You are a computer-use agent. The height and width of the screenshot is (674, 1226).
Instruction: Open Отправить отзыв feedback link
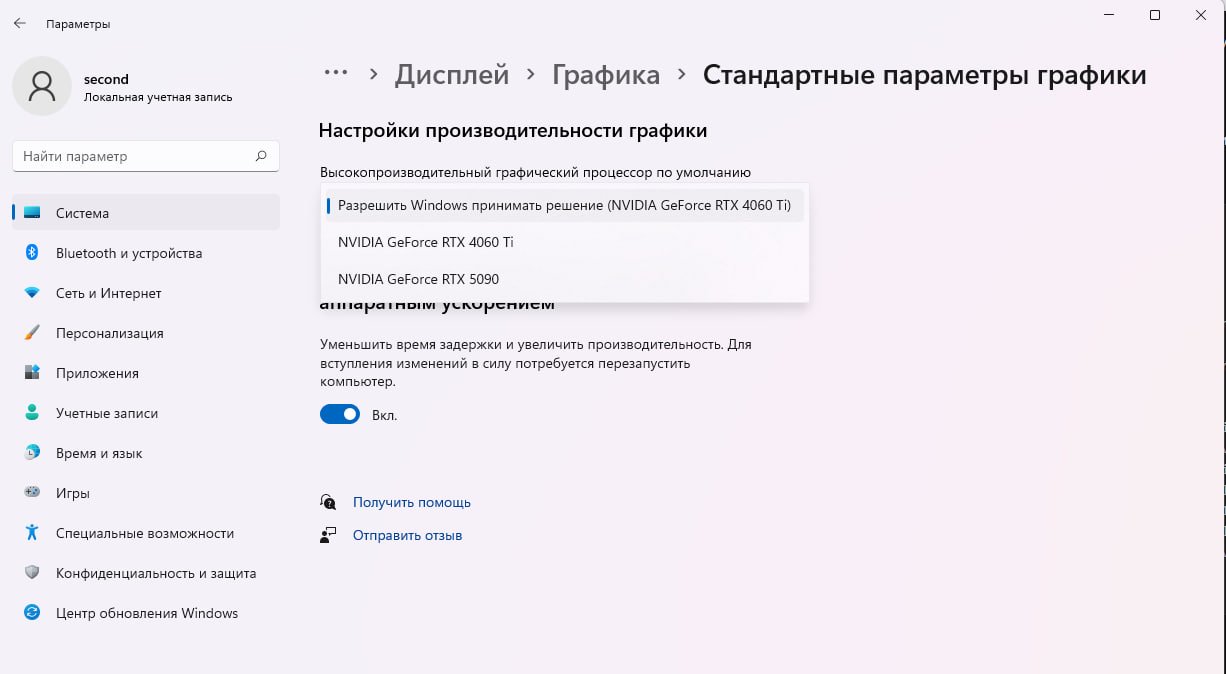(406, 535)
